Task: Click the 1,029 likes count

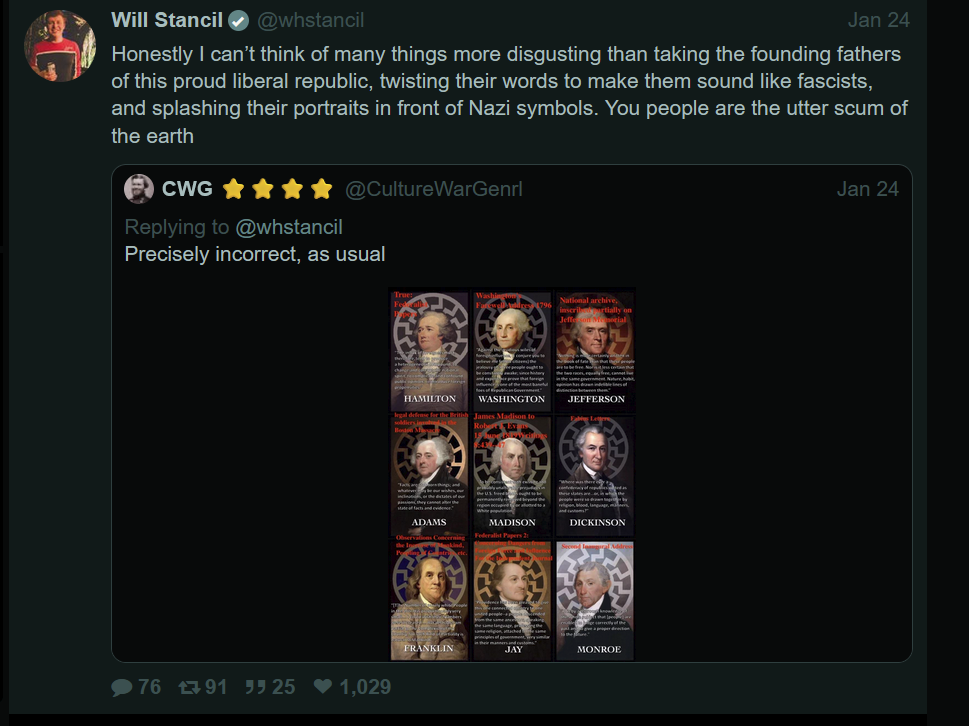Action: coord(365,687)
